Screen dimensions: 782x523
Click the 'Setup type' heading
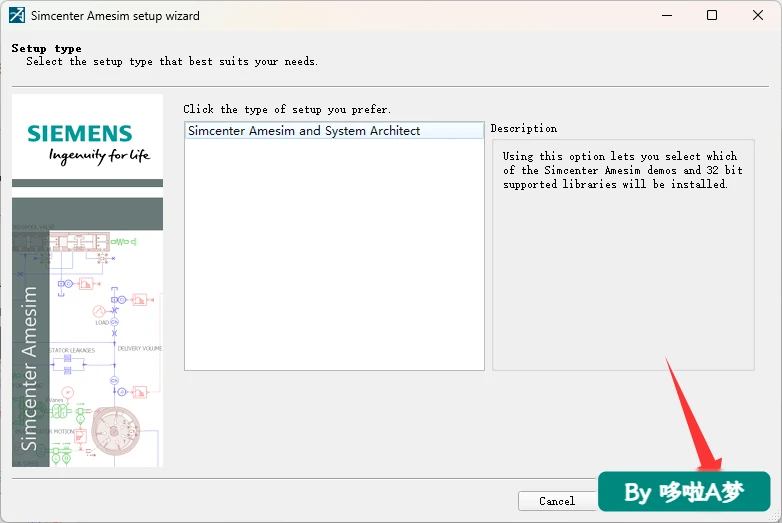(46, 48)
